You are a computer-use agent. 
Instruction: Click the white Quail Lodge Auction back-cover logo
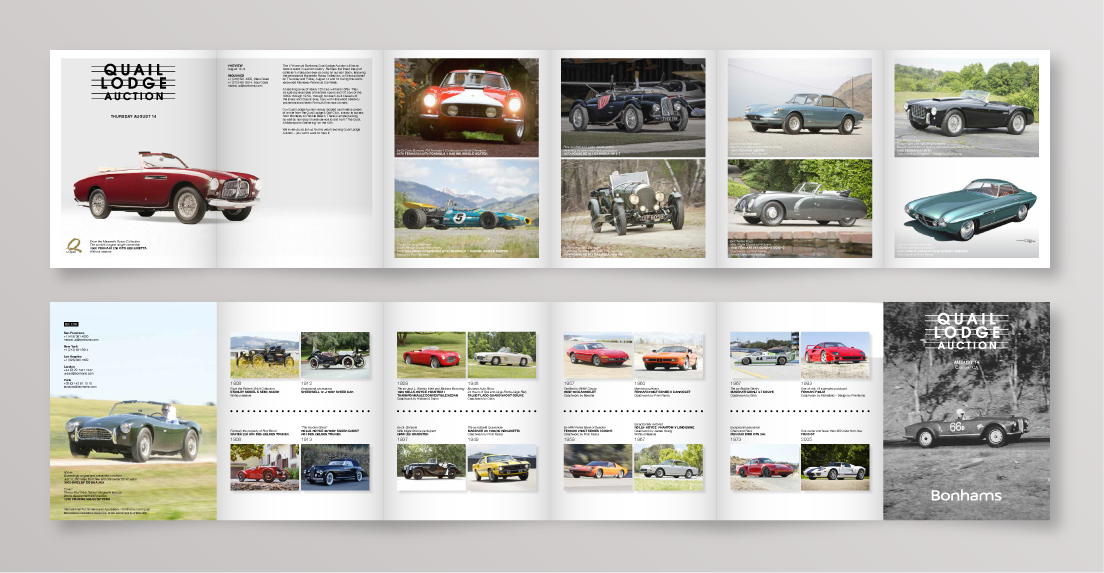pos(967,332)
